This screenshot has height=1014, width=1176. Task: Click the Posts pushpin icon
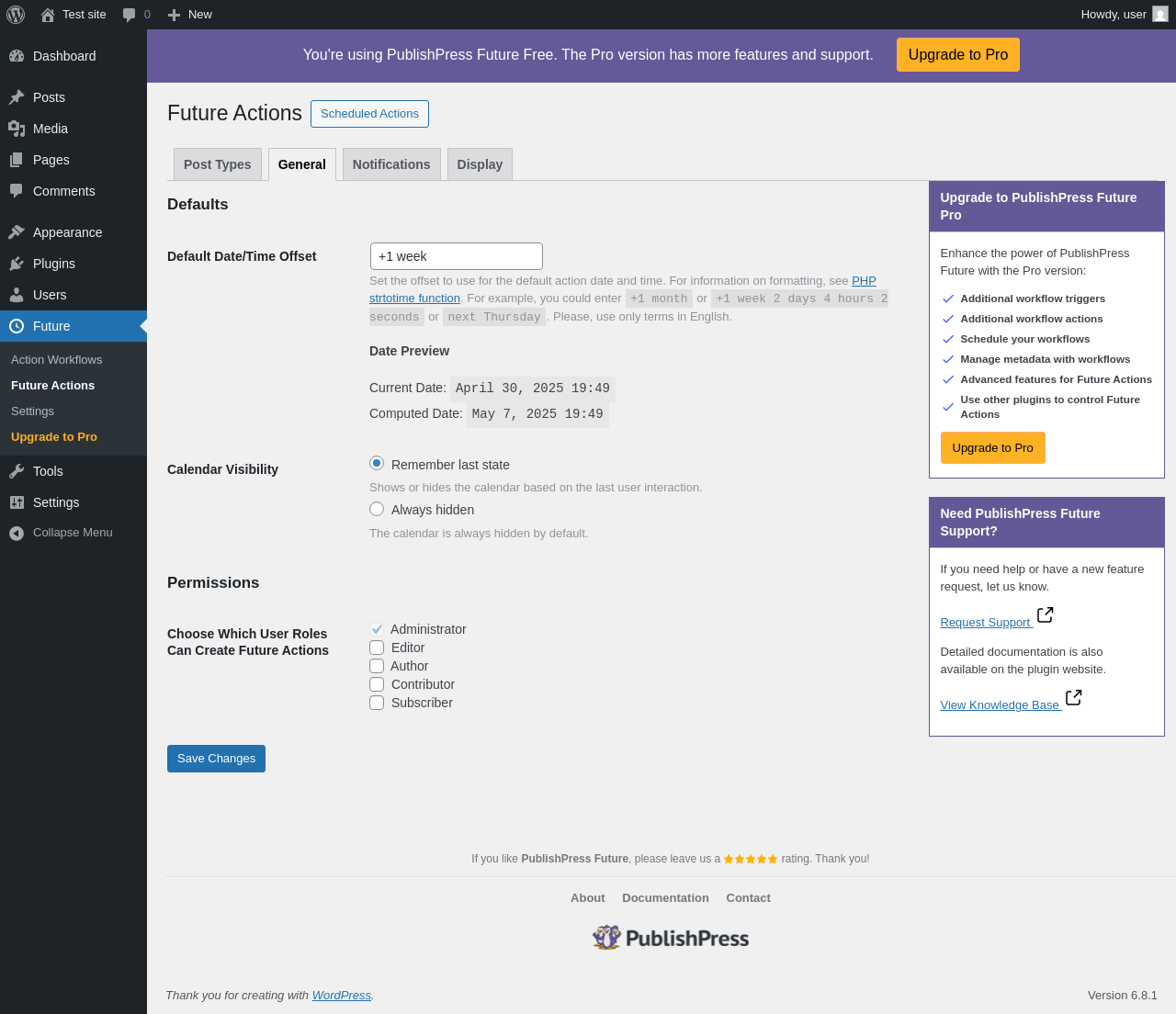(17, 97)
